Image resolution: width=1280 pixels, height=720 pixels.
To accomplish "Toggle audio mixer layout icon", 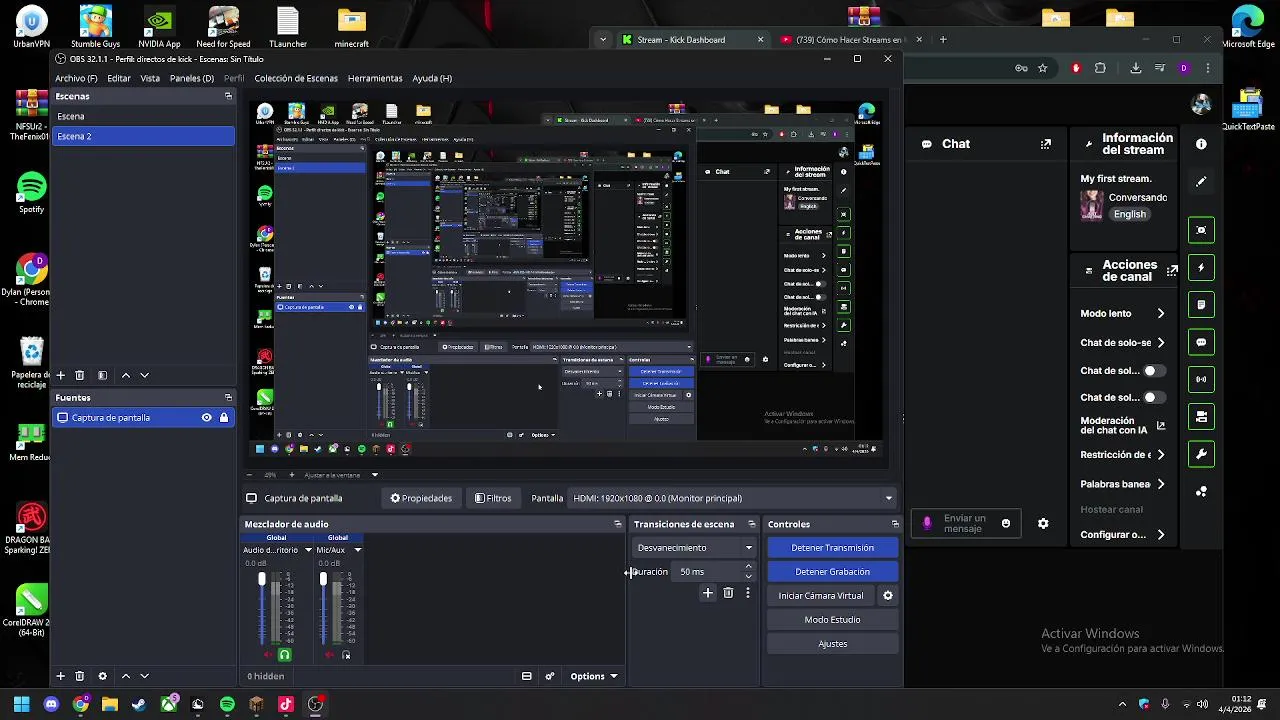I will 527,676.
